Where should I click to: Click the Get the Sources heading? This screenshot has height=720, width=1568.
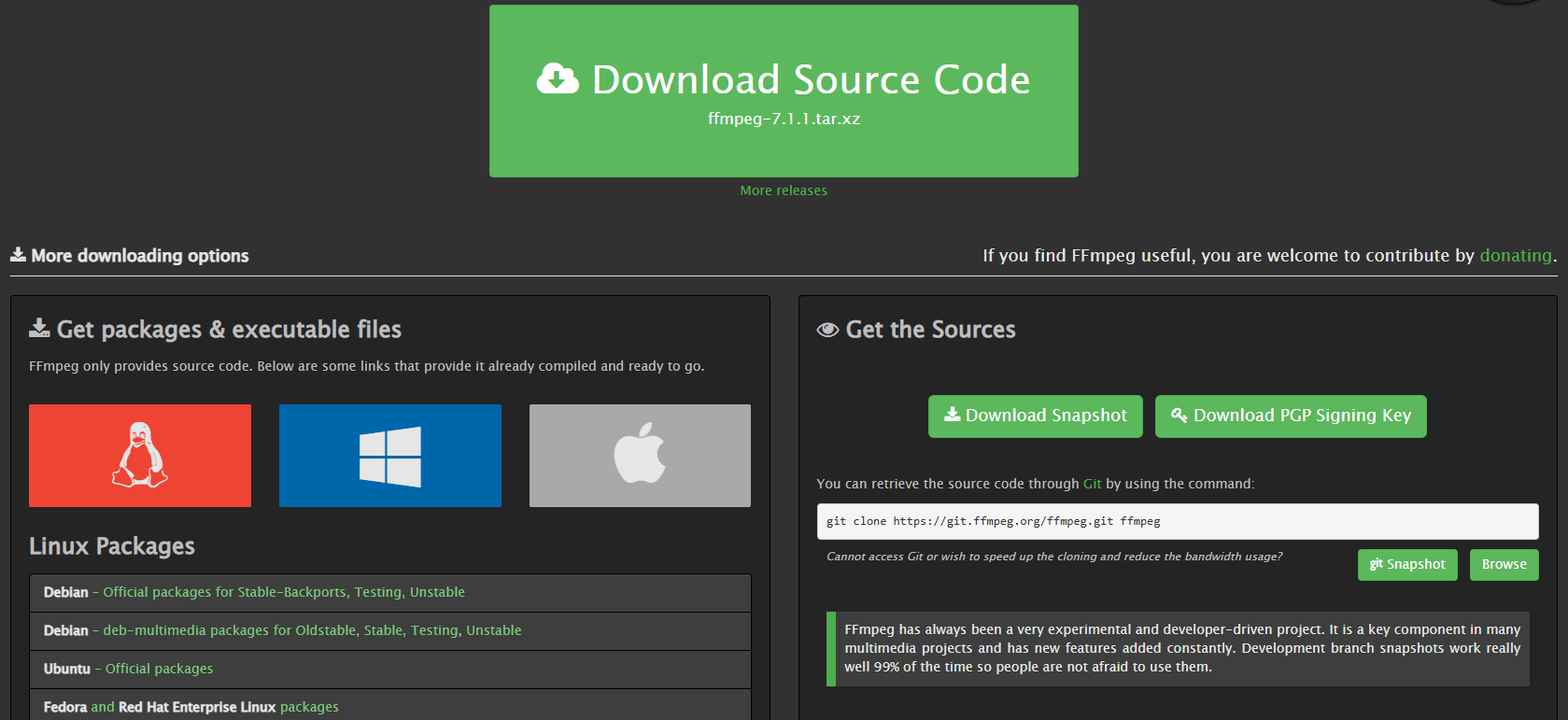(916, 329)
